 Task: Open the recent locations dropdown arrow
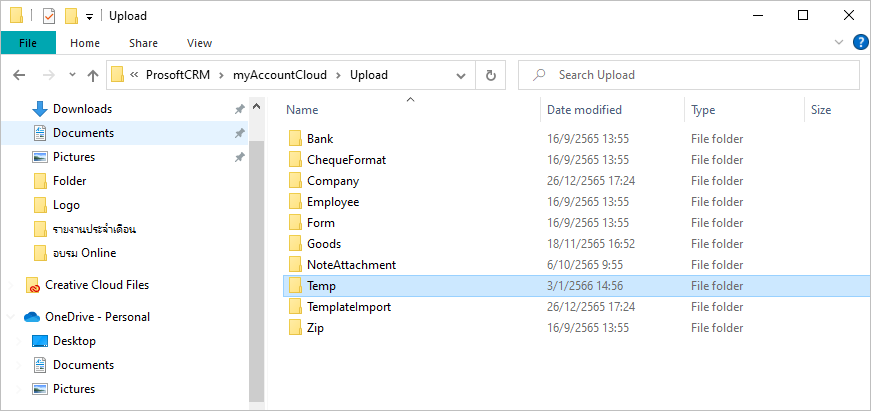(72, 75)
